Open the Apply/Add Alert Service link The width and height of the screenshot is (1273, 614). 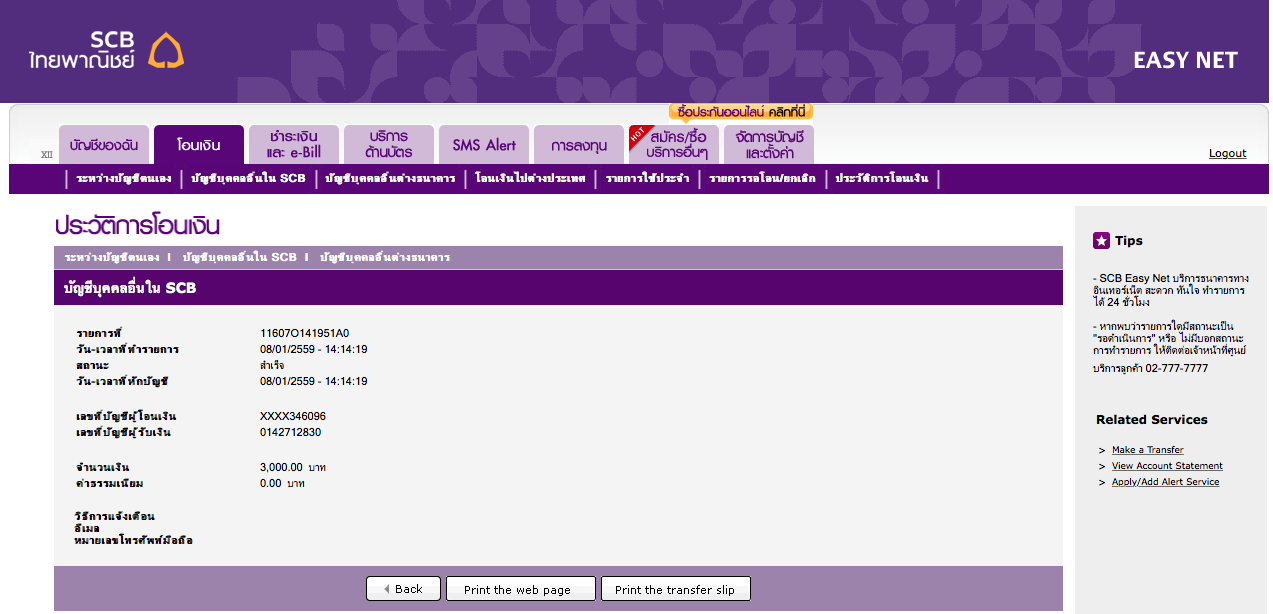[x=1166, y=482]
